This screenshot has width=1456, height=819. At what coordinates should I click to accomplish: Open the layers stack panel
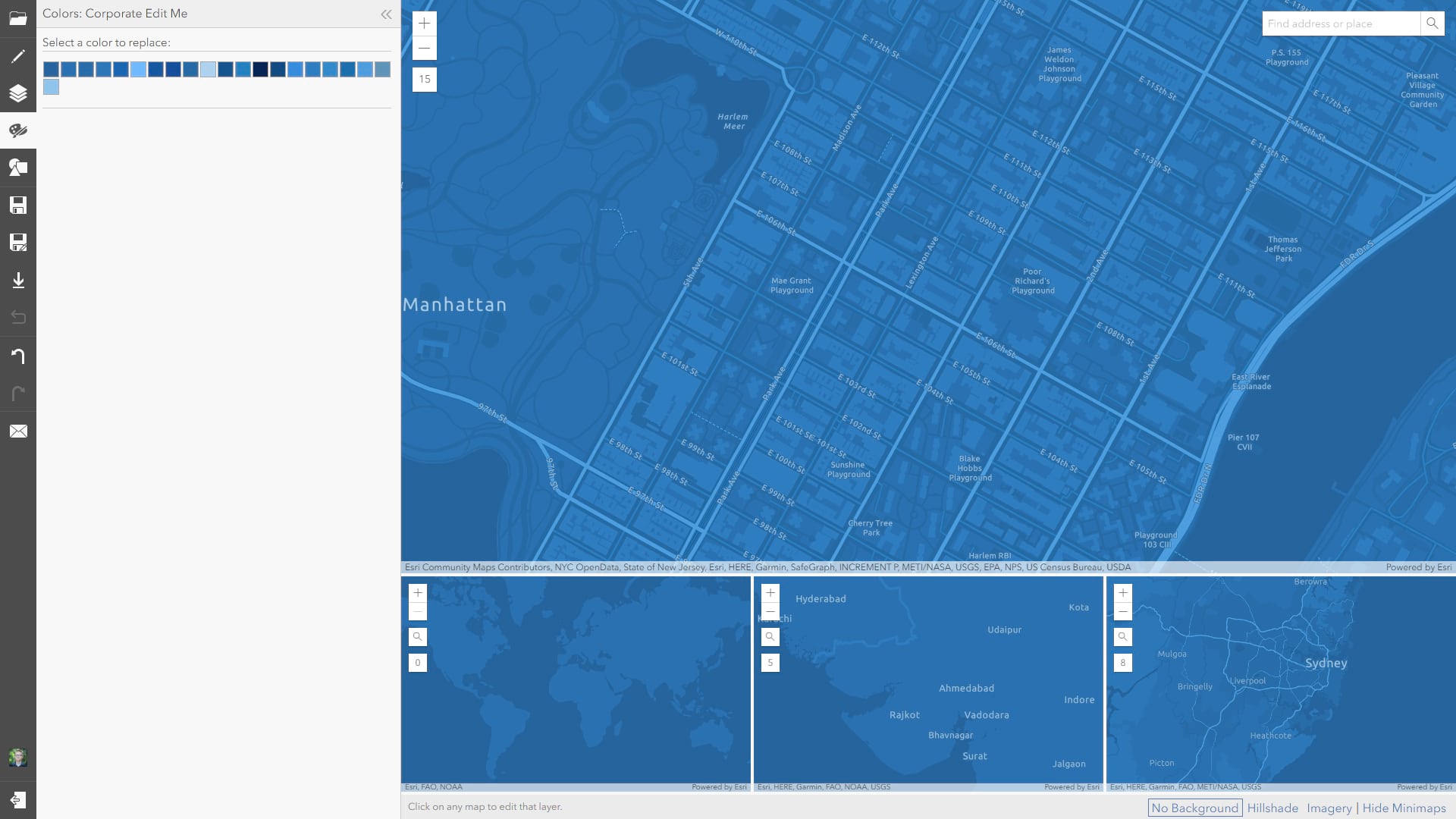coord(18,93)
